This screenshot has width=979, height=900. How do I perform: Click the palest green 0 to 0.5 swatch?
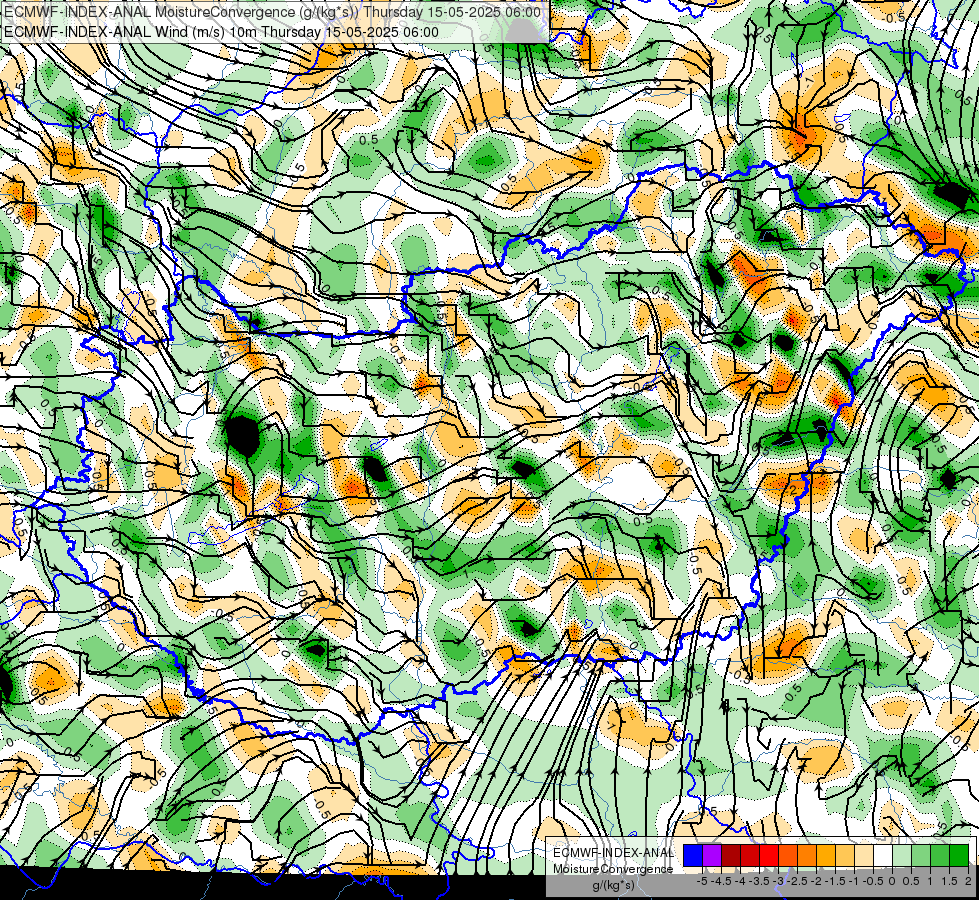coord(902,856)
